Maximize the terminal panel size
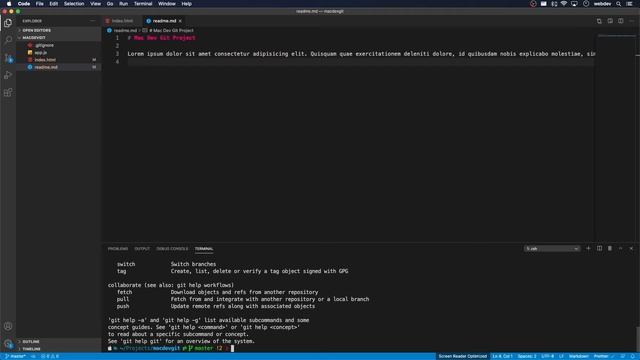The width and height of the screenshot is (640, 360). click(620, 248)
